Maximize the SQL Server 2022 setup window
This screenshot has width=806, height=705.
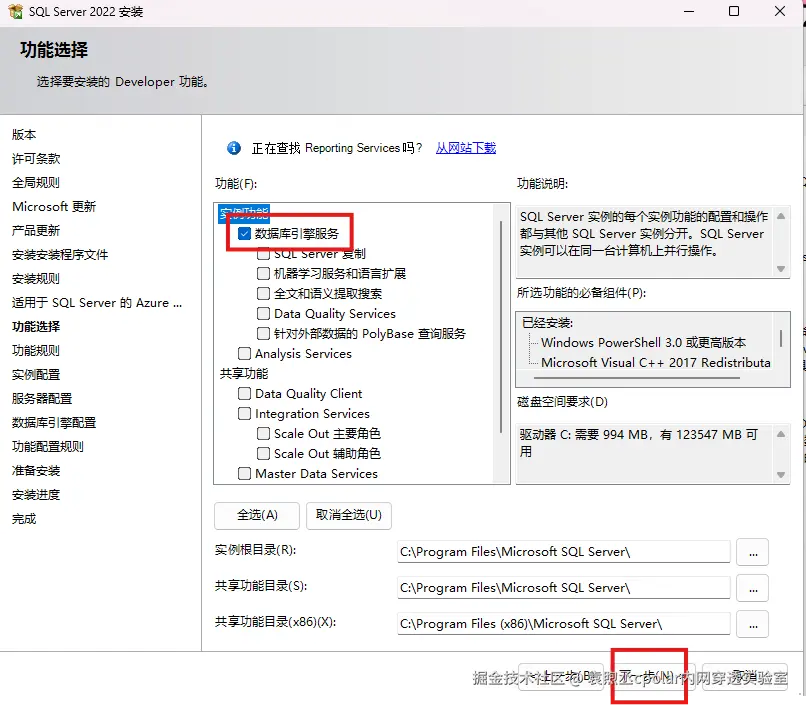click(734, 11)
